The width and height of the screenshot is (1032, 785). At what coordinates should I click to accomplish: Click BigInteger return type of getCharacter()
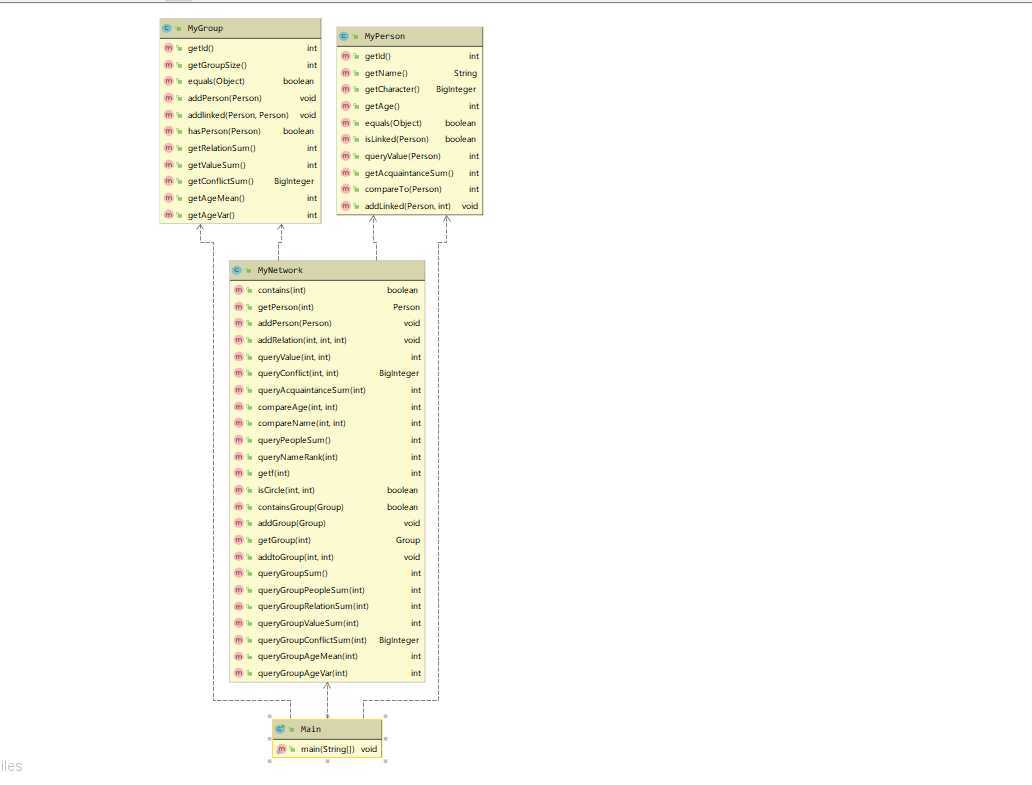(455, 89)
